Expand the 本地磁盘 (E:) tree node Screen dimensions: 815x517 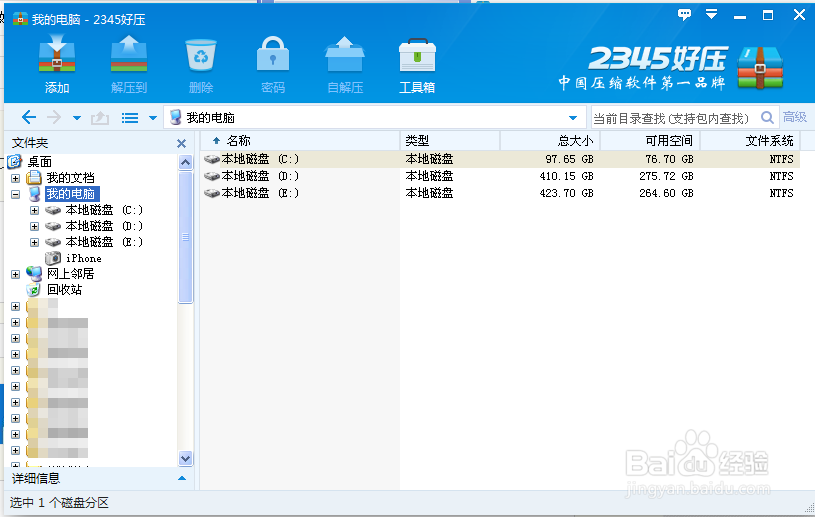coord(34,242)
